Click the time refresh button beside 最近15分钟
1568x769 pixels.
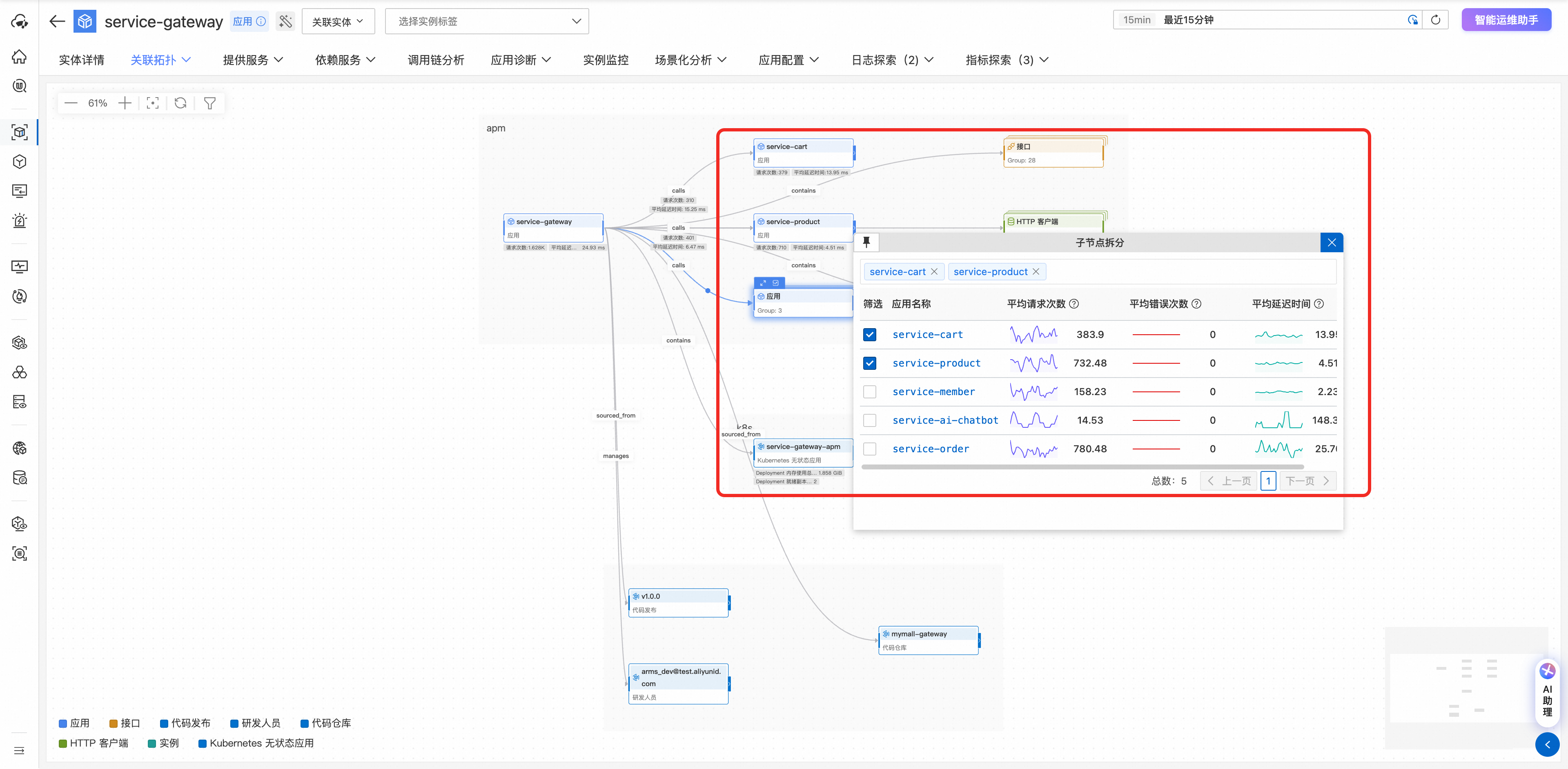[1435, 20]
